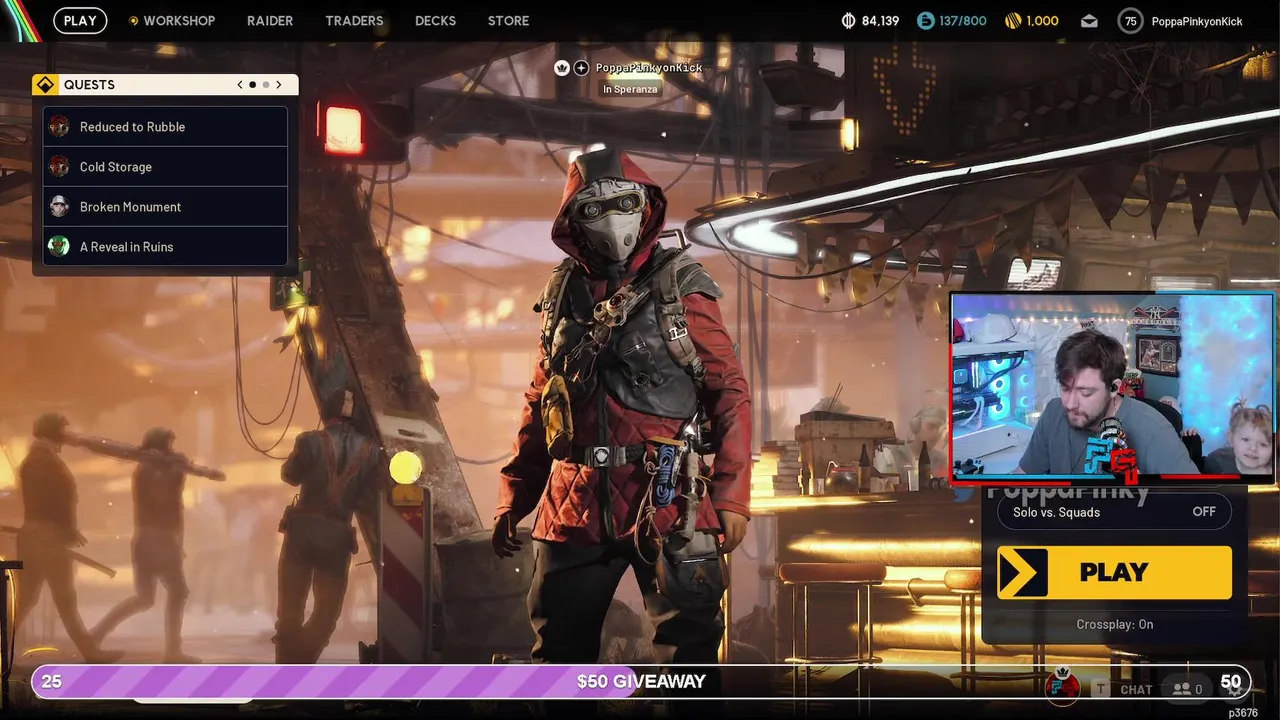
Task: Click the Crossplay: On label
Action: pos(1114,624)
